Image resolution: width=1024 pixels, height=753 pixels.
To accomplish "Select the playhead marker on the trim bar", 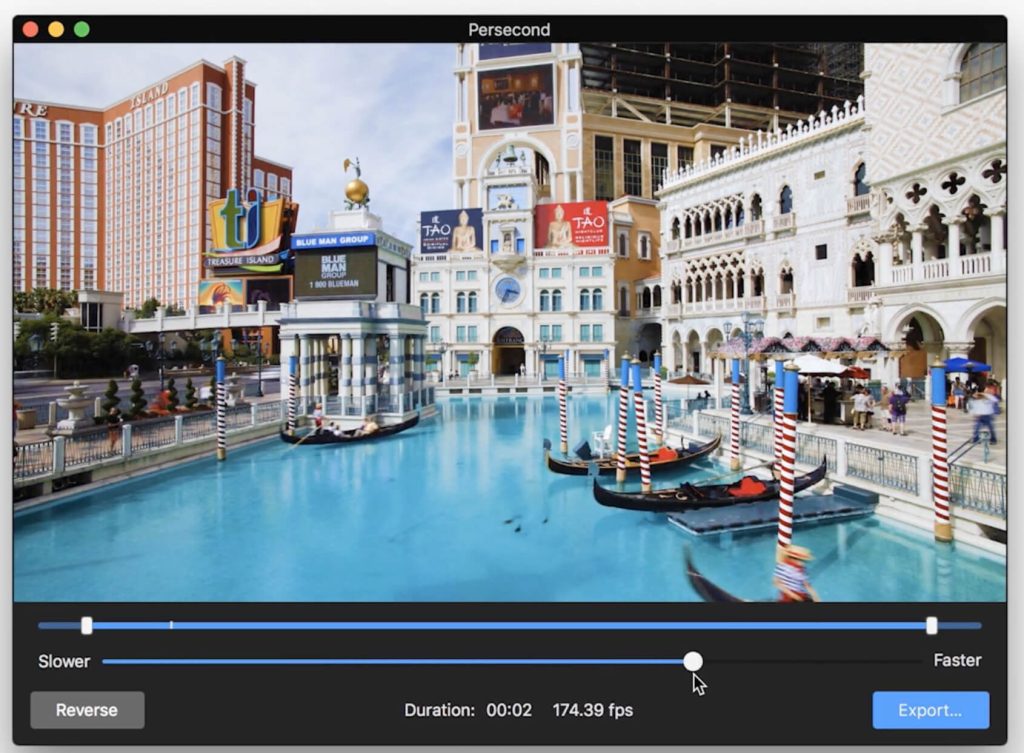I will point(171,625).
